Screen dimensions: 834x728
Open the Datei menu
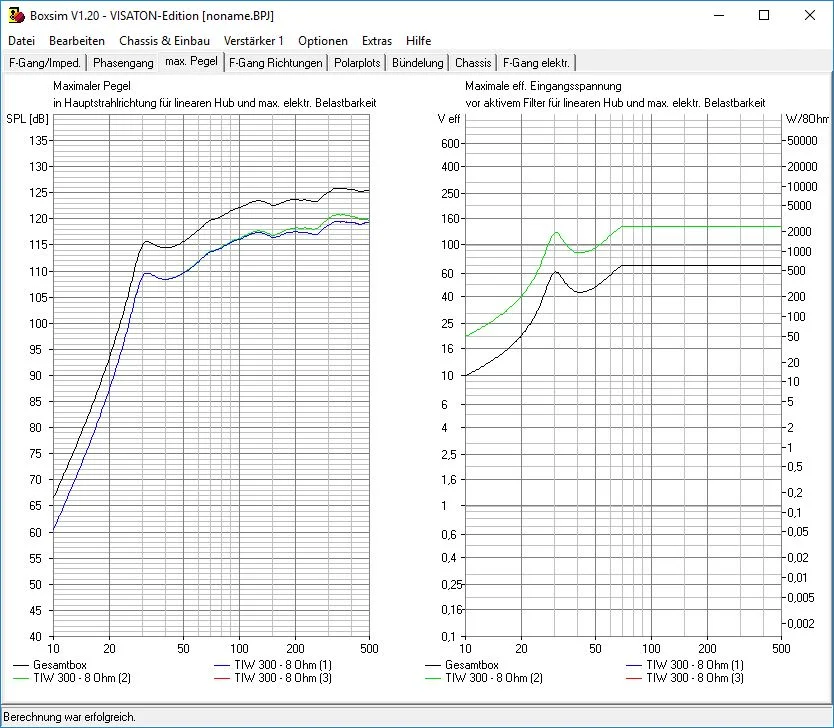coord(21,41)
